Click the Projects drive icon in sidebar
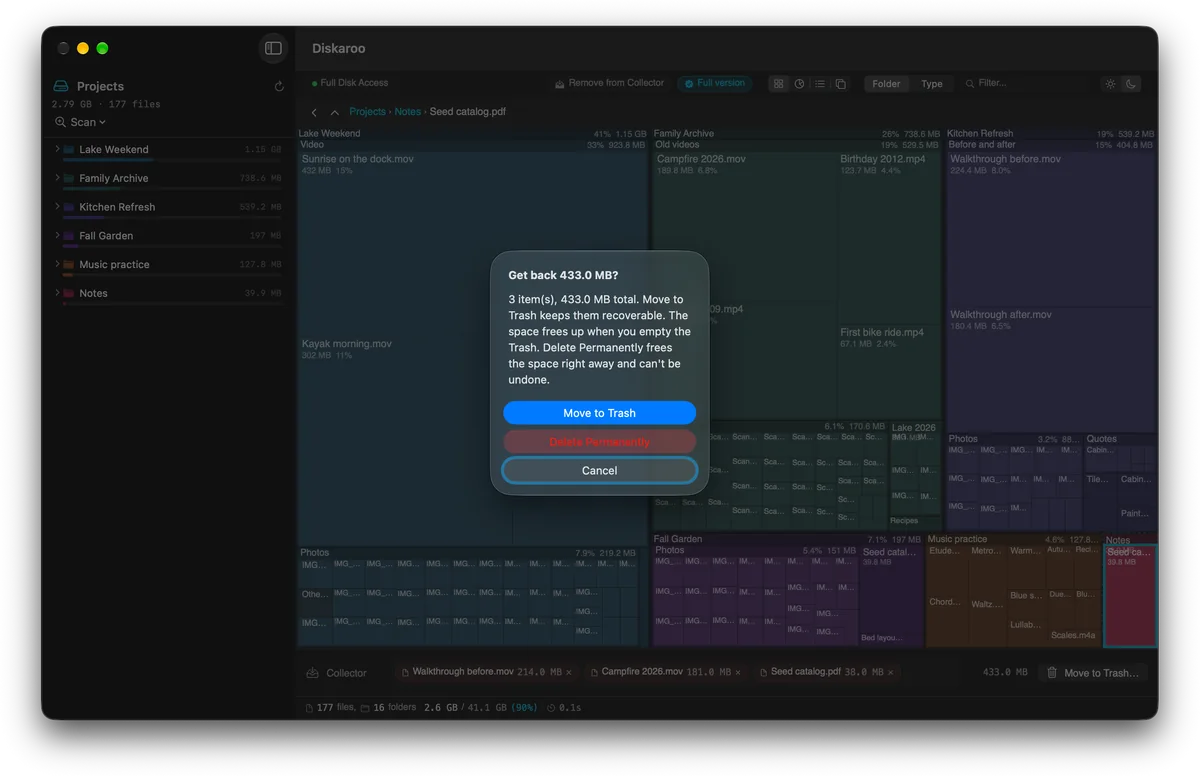The image size is (1200, 776). tap(61, 87)
